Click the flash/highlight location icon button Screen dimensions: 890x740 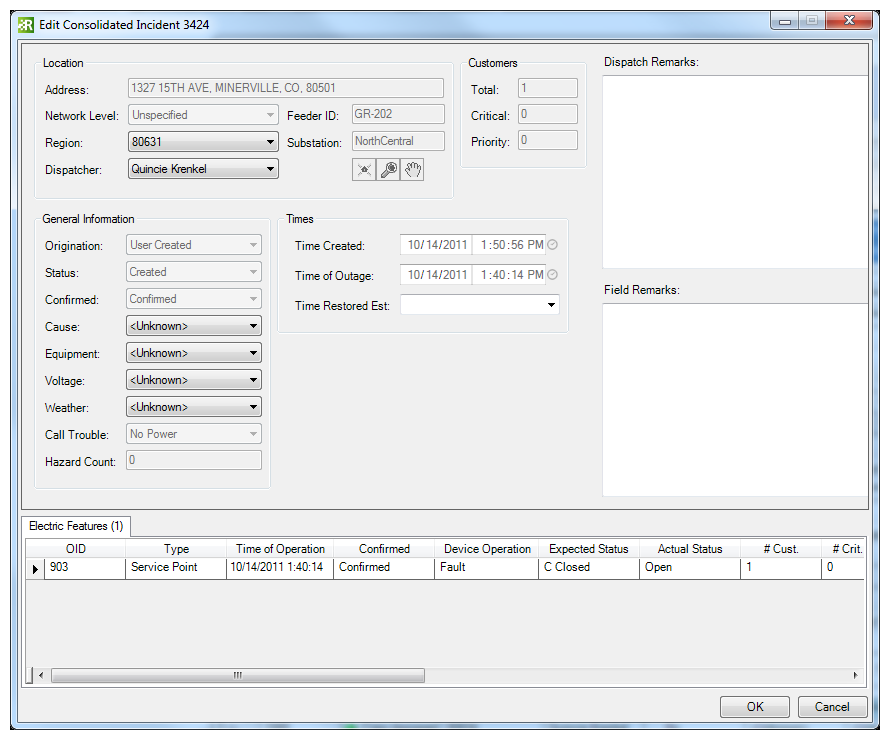[x=364, y=170]
